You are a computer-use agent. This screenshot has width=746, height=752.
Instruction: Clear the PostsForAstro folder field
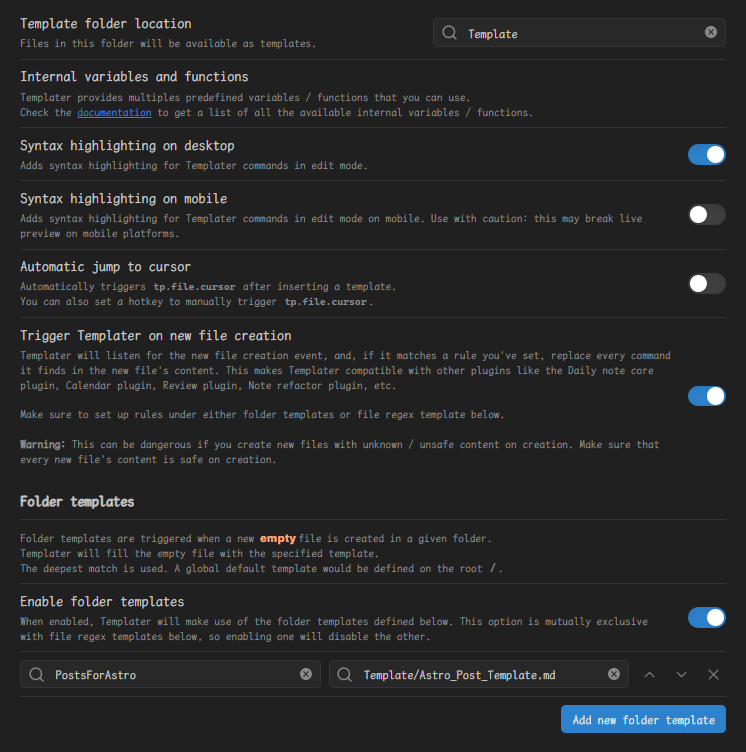tap(306, 675)
